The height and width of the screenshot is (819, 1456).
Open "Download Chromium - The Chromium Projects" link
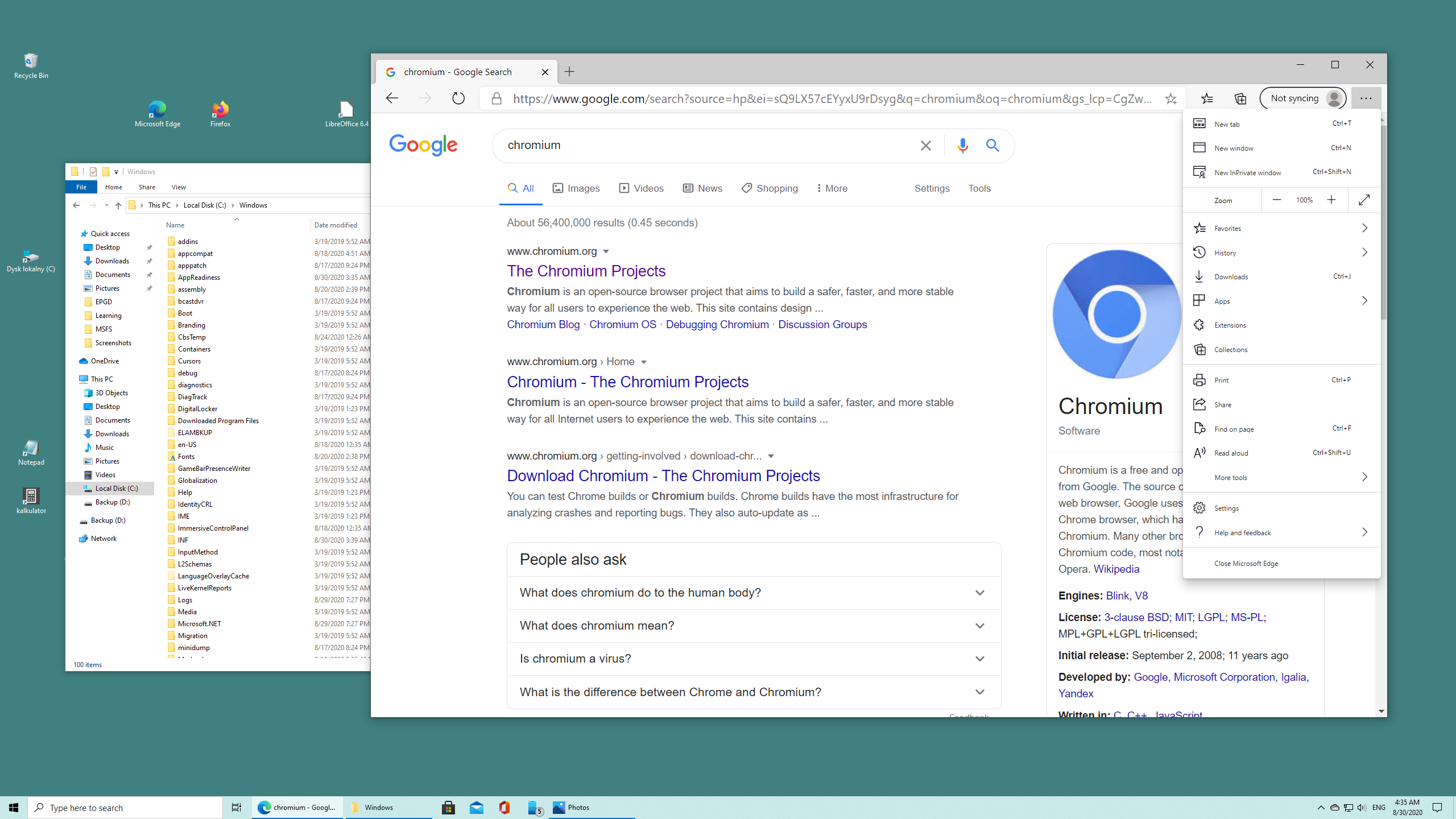coord(663,475)
